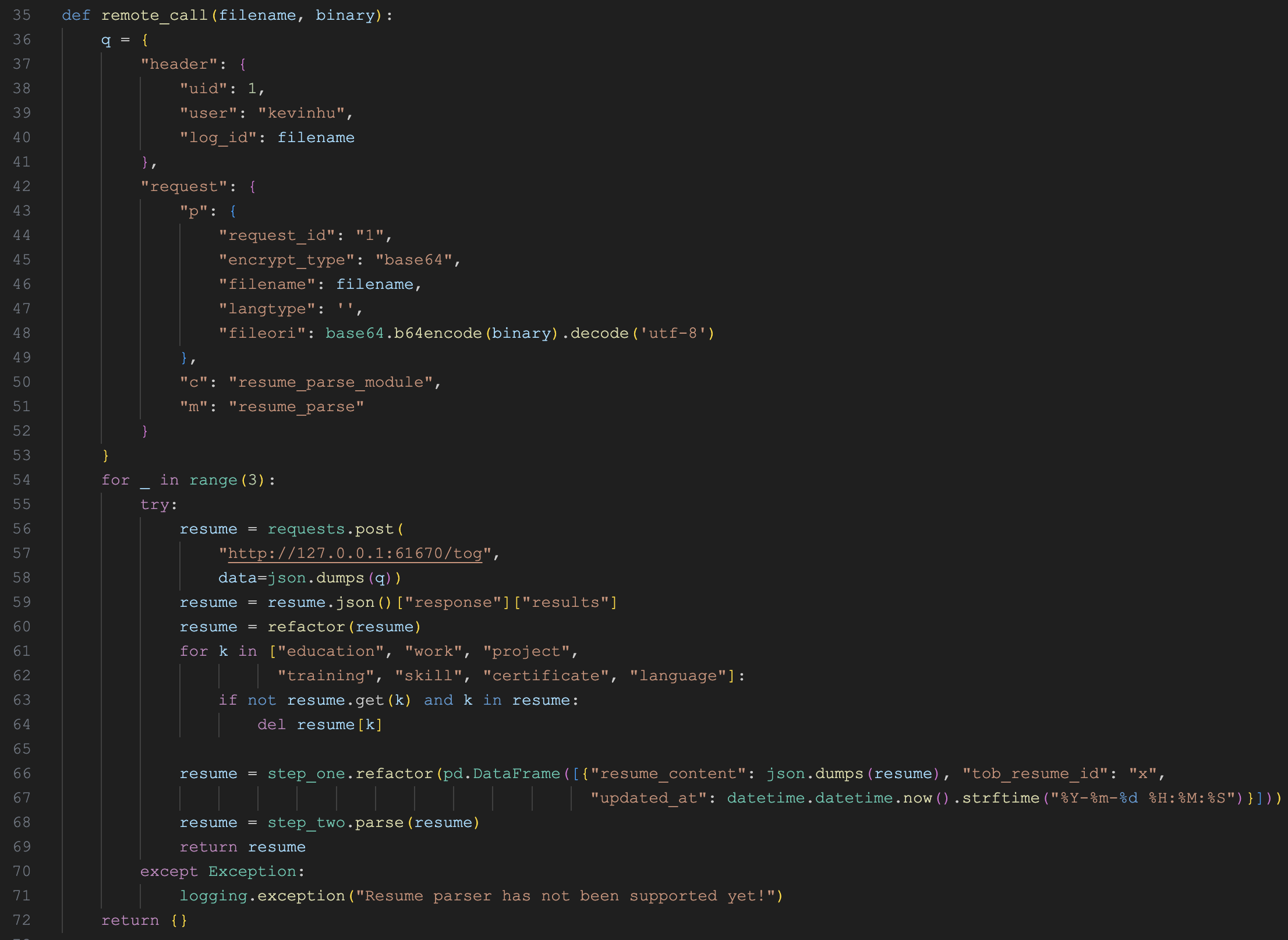Click line number 72 in the gutter
The width and height of the screenshot is (1288, 940).
coord(22,920)
